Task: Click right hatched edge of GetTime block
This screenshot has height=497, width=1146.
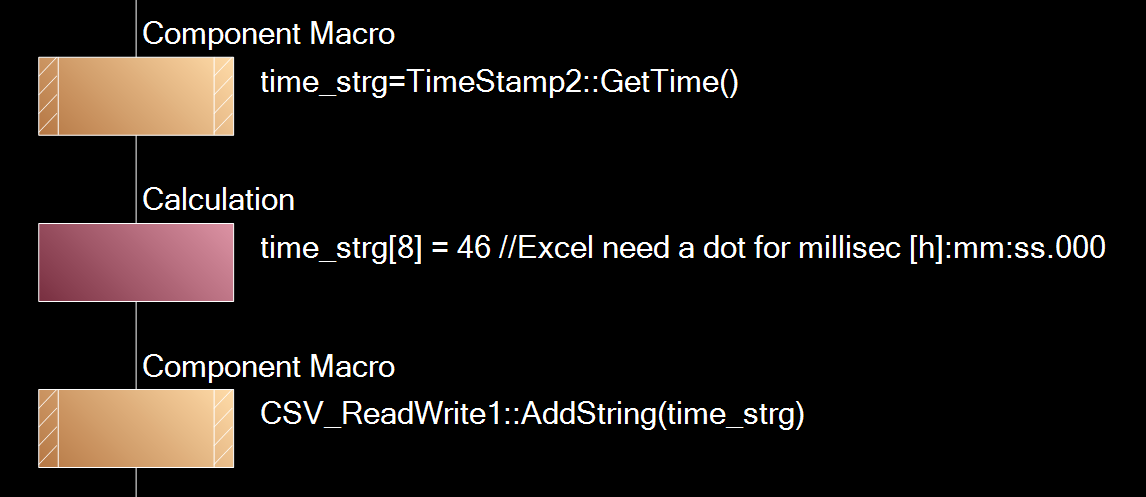Action: 224,96
